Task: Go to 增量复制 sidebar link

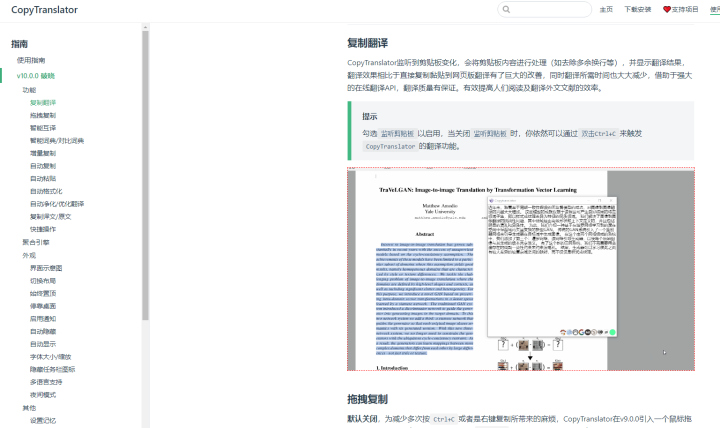Action: point(43,153)
